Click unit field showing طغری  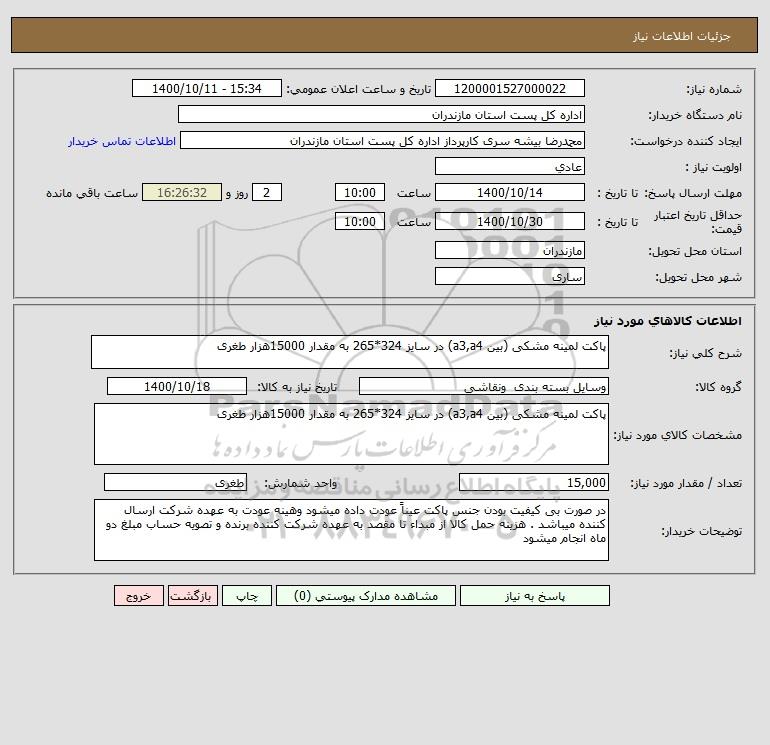(x=175, y=483)
